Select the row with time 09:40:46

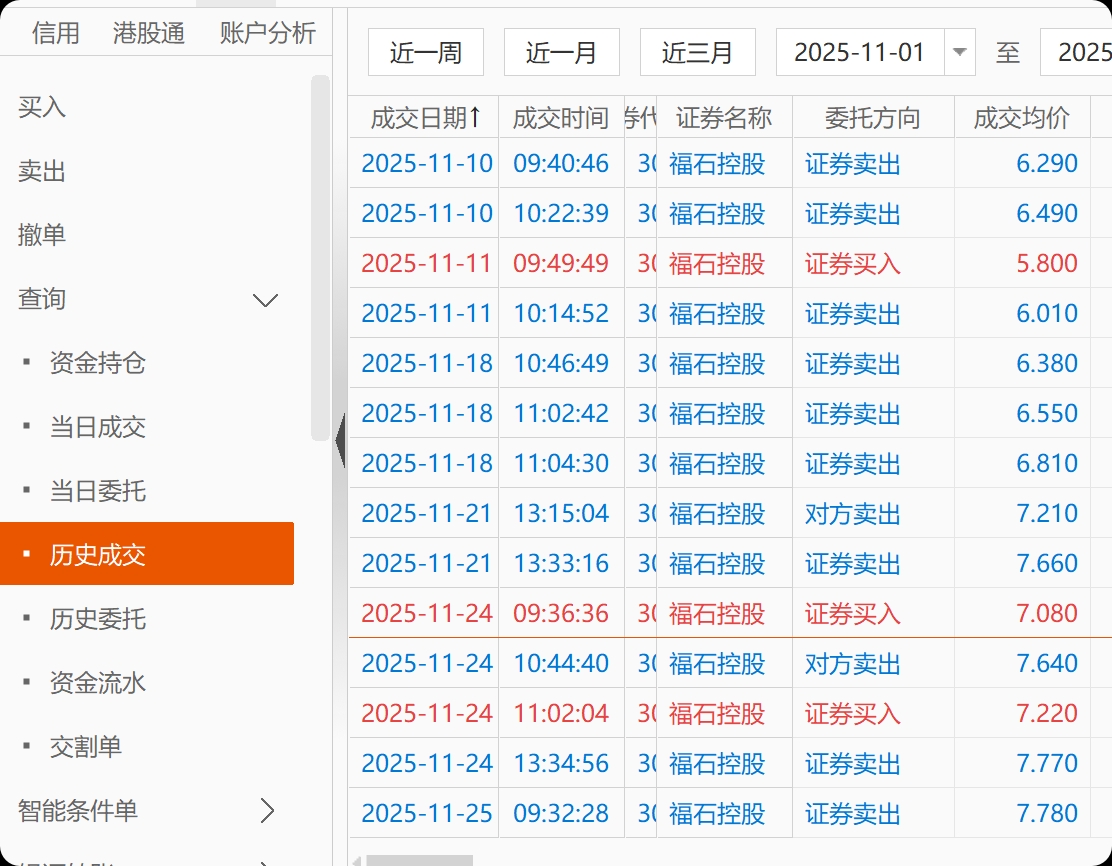click(730, 163)
